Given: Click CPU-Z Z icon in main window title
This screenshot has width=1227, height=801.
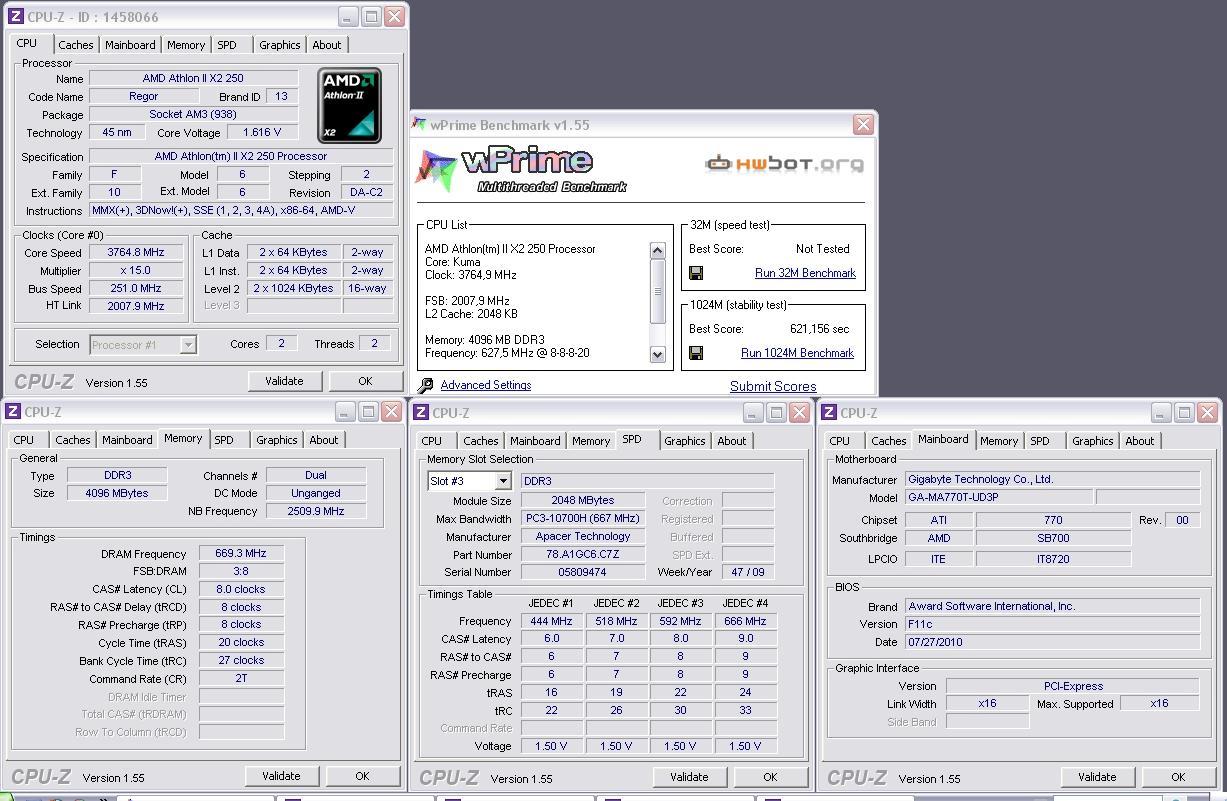Looking at the screenshot, I should [15, 17].
